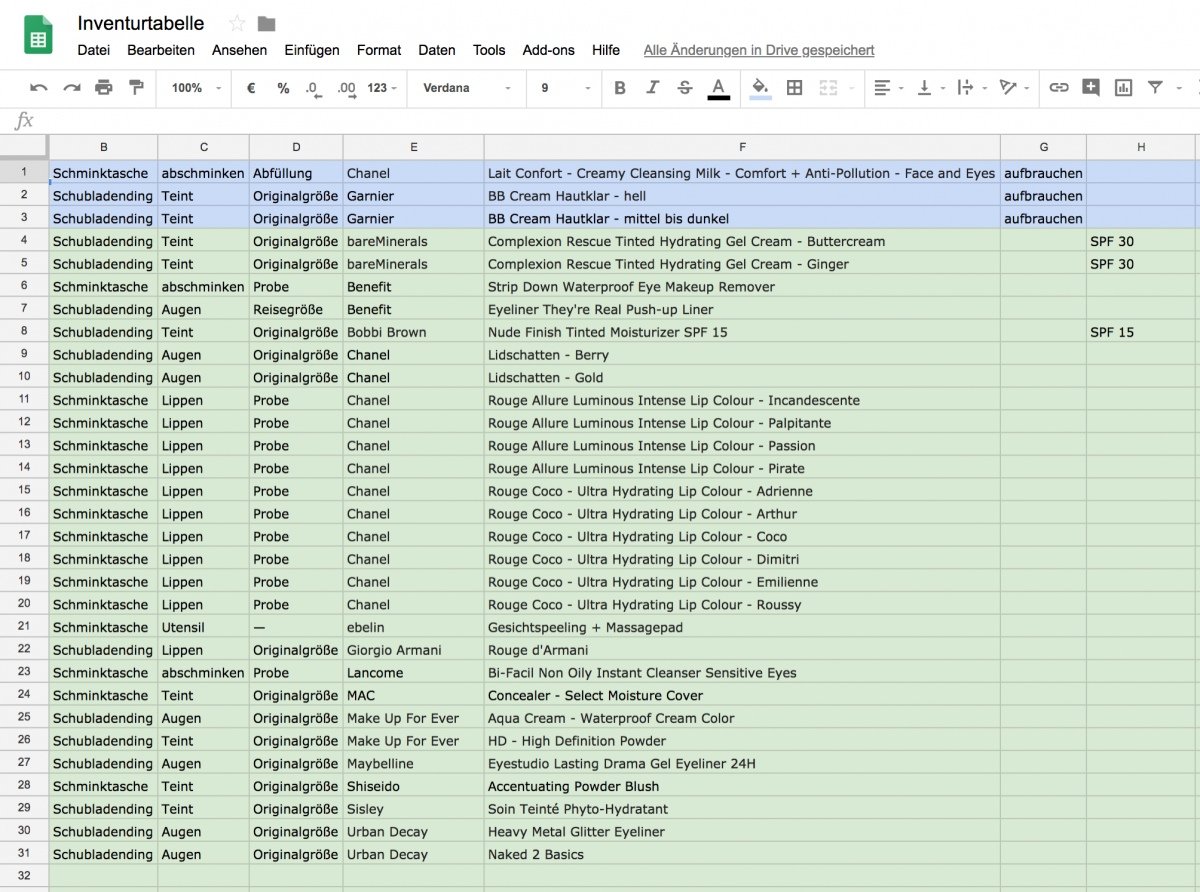
Task: Open the move-to-folder icon
Action: click(x=266, y=23)
